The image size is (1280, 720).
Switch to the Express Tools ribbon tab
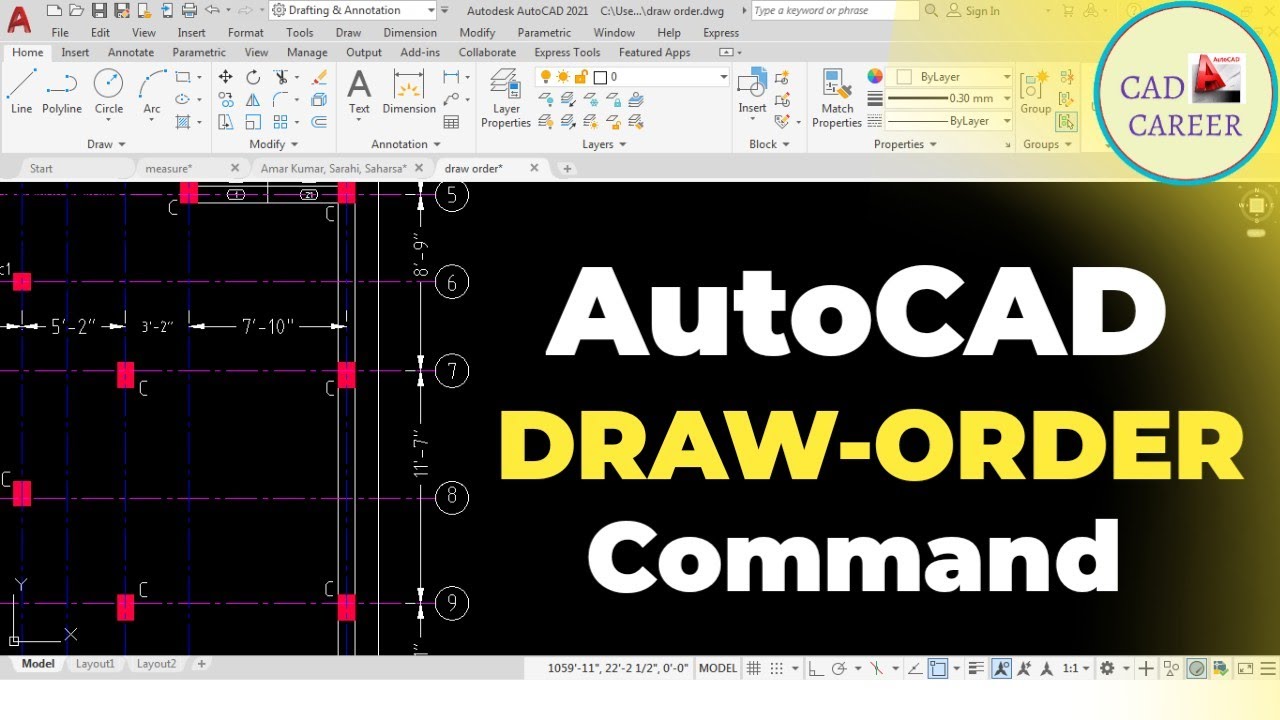coord(567,52)
